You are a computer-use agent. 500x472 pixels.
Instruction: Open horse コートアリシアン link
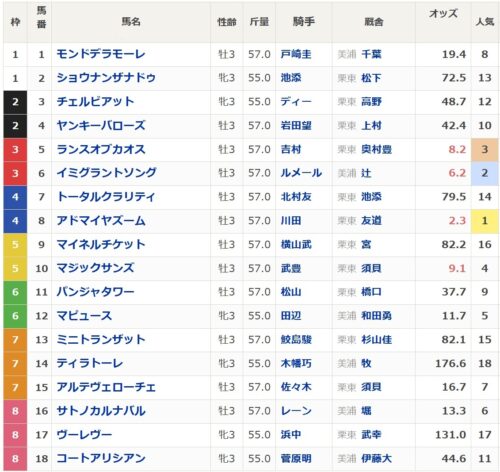[101, 458]
